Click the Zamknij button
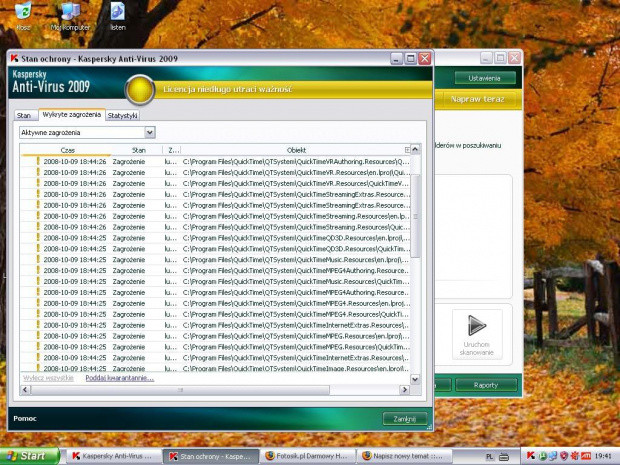The width and height of the screenshot is (620, 465). coord(405,419)
